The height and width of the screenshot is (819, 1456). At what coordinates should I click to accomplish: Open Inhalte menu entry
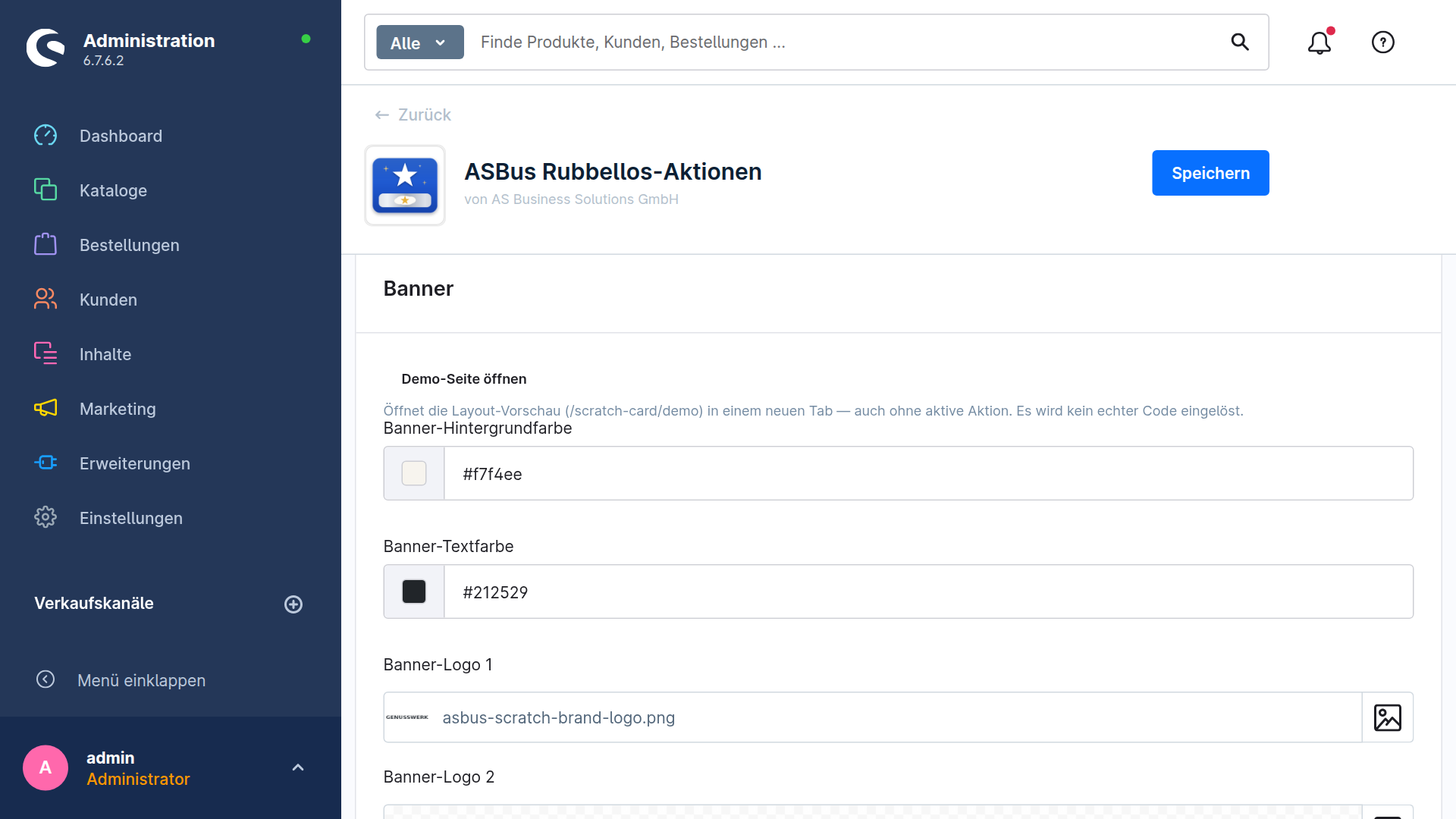(x=105, y=354)
